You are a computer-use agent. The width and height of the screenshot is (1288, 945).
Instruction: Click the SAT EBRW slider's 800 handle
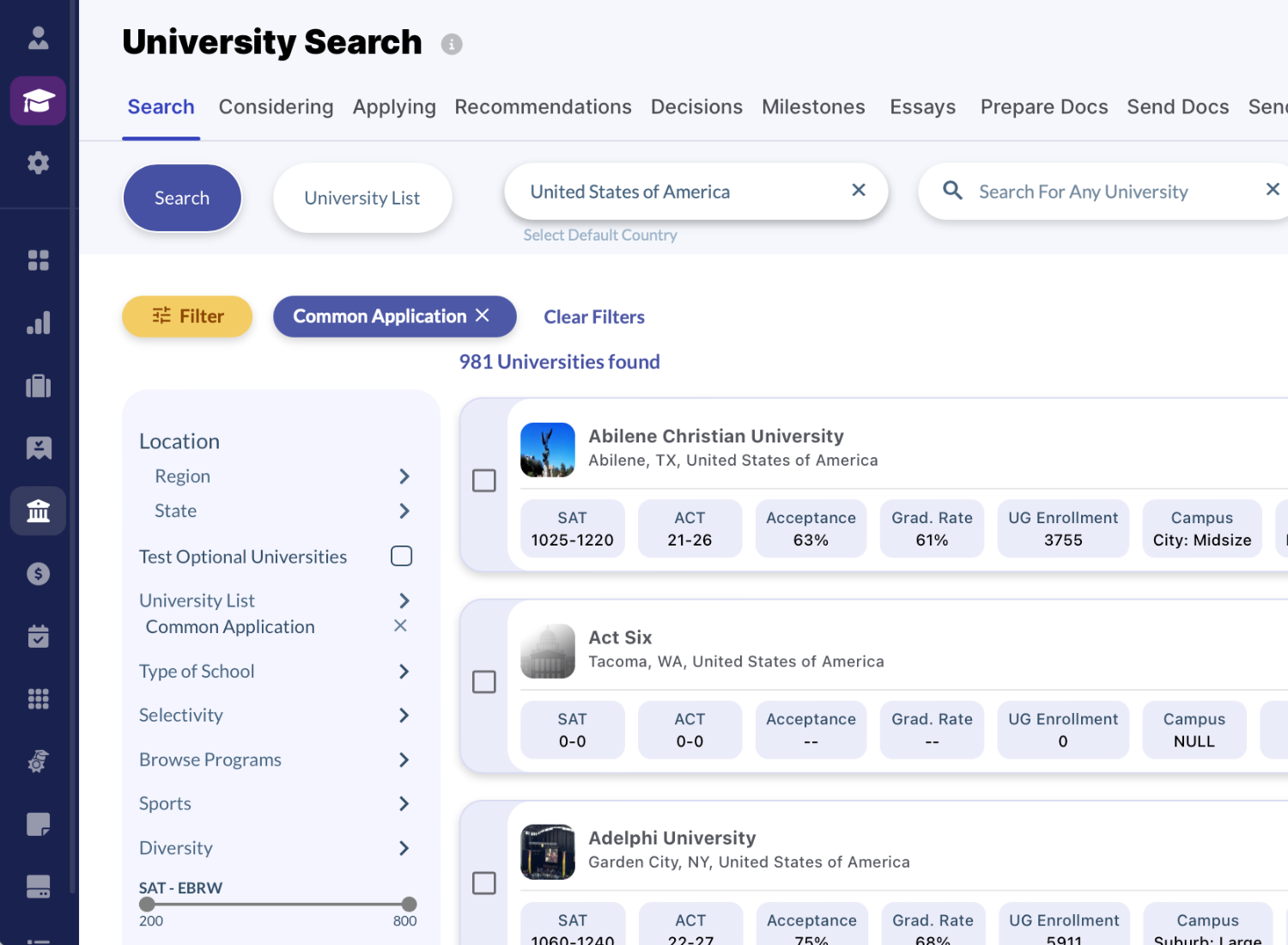coord(410,905)
